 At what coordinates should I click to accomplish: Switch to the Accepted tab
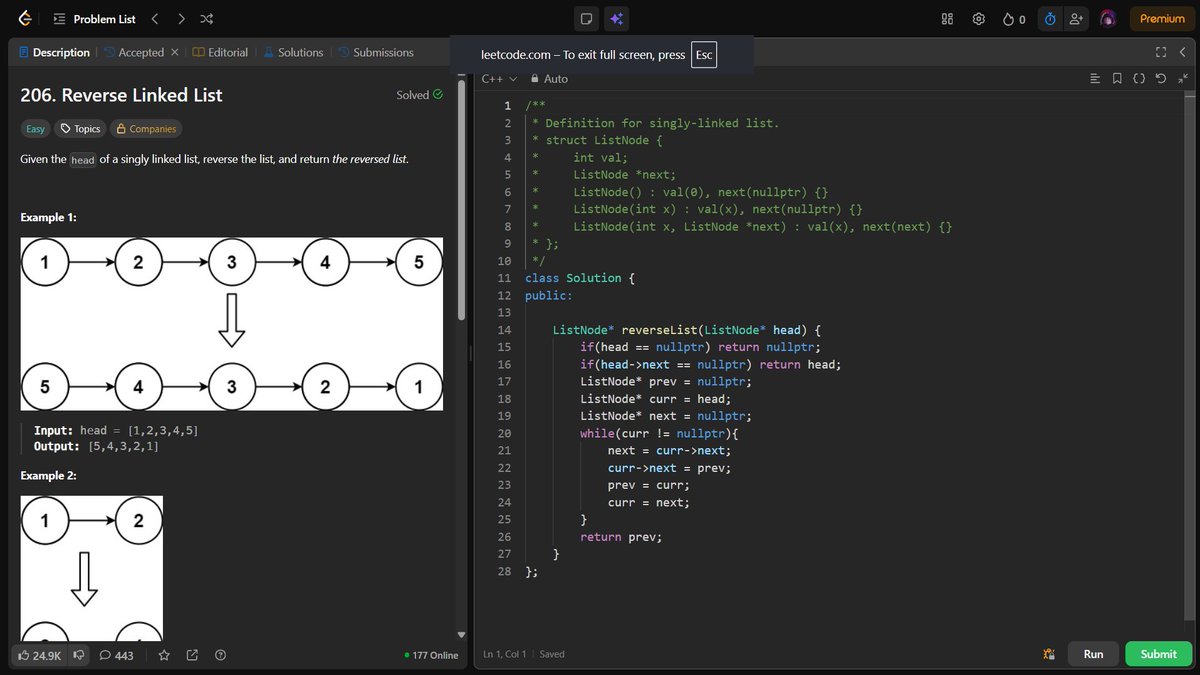click(132, 52)
